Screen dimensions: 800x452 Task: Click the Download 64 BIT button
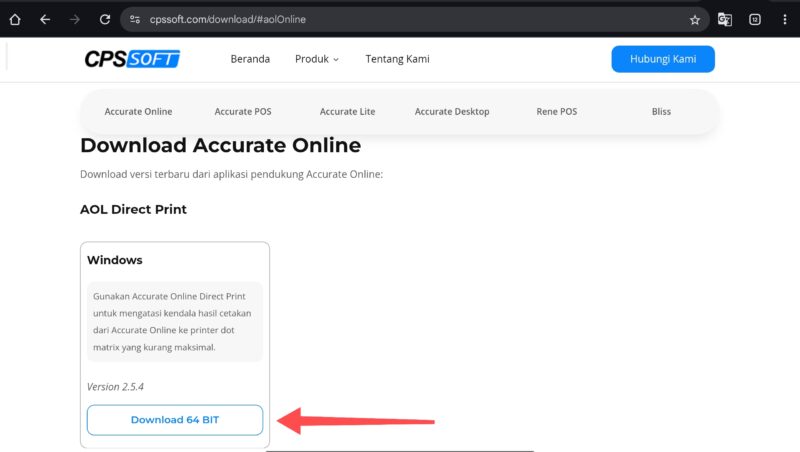(x=175, y=420)
